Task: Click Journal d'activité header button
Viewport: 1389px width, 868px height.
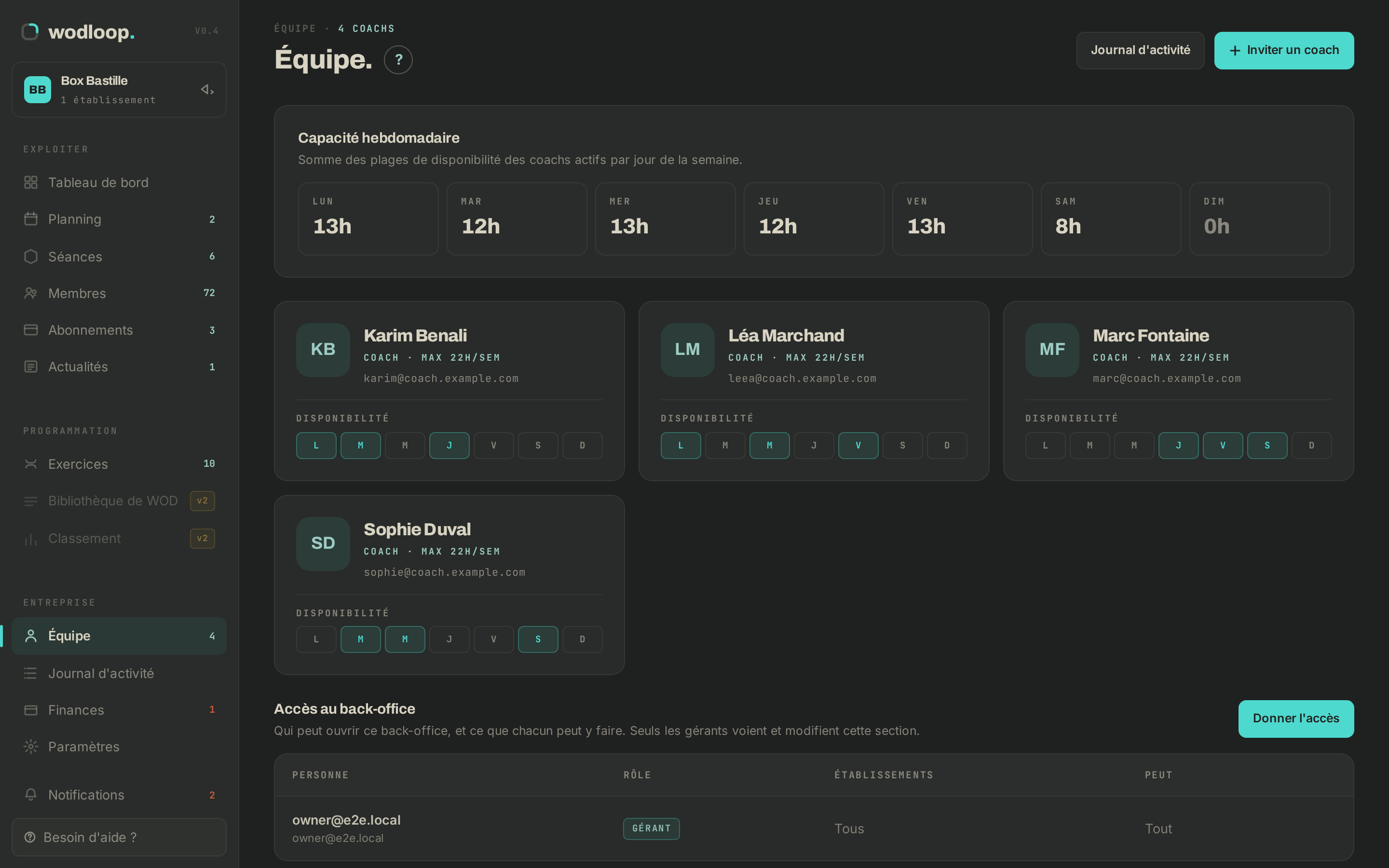Action: 1140,51
